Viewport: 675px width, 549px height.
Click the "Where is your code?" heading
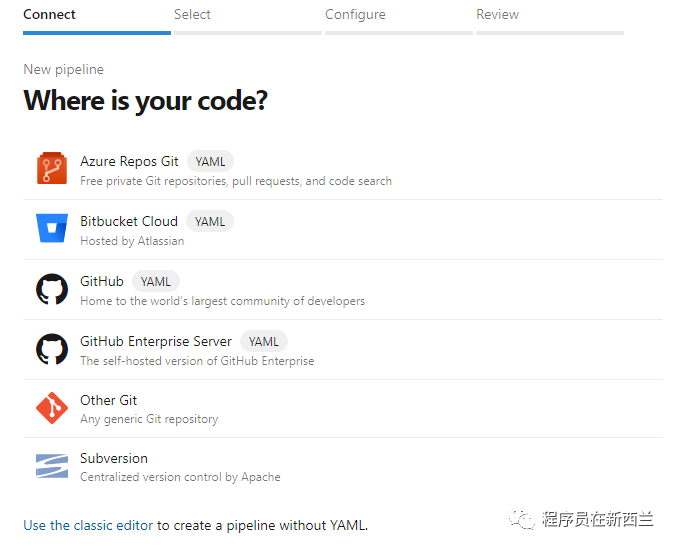pyautogui.click(x=146, y=101)
